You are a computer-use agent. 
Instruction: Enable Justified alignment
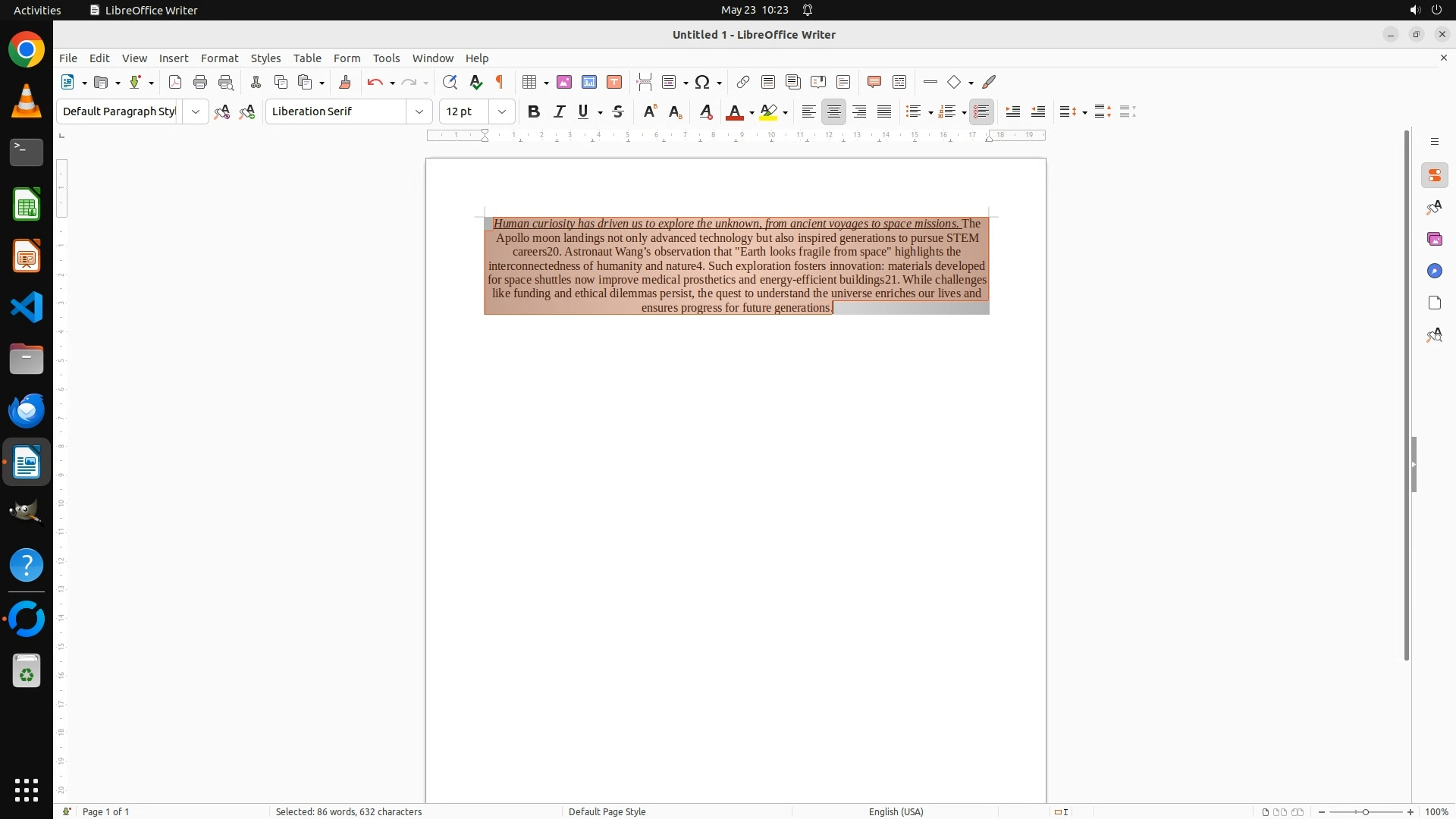tap(884, 112)
